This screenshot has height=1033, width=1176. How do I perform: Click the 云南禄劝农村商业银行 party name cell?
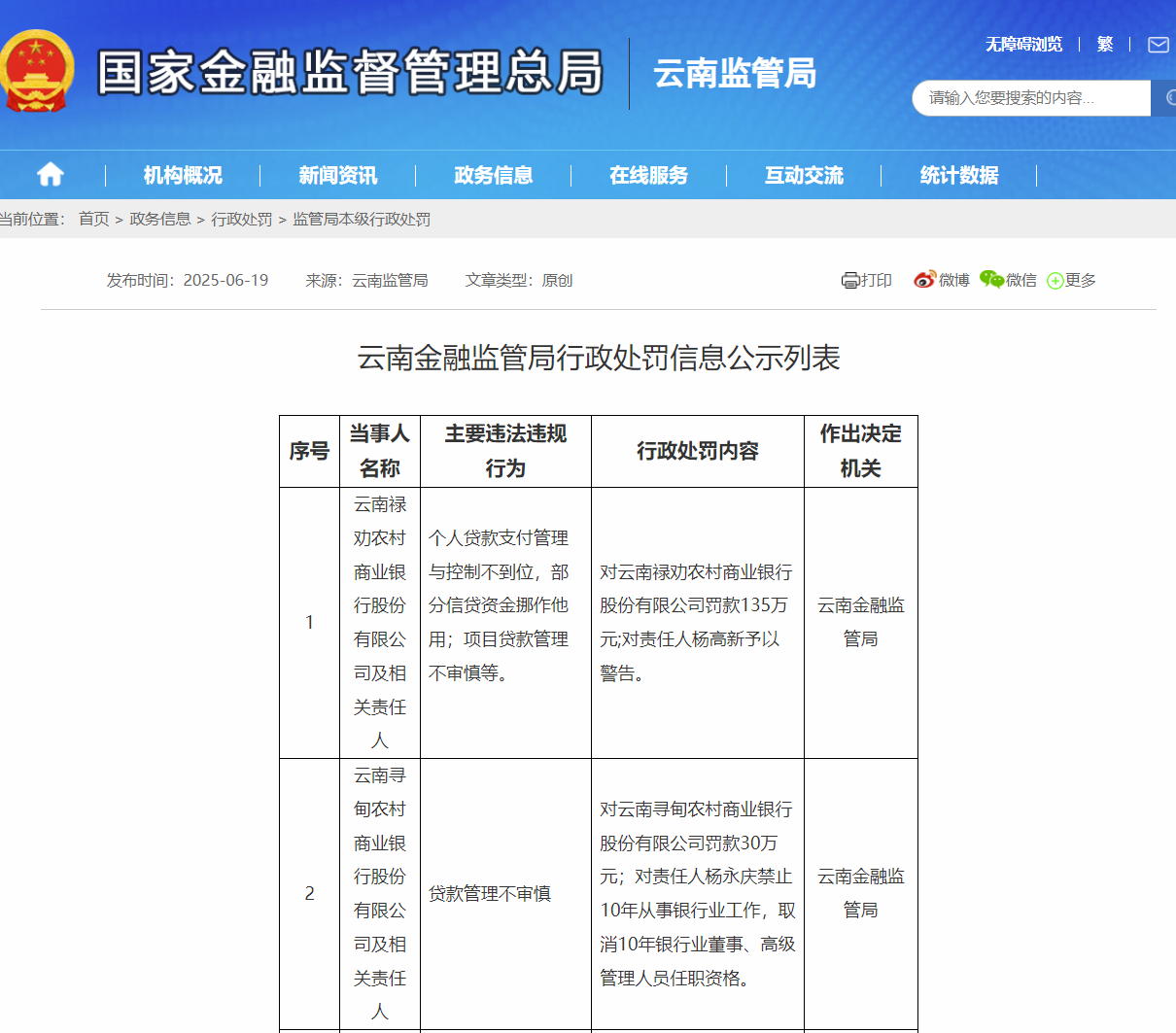(x=380, y=623)
